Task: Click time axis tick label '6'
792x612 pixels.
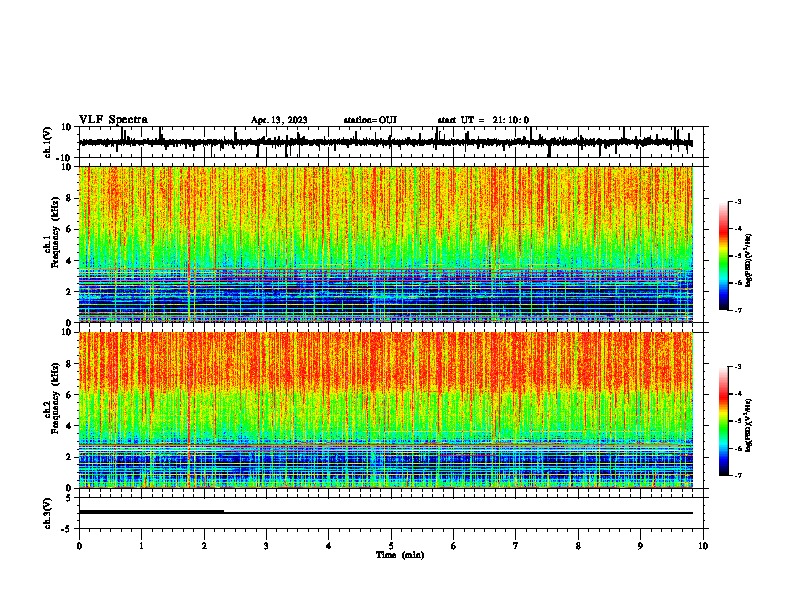Action: (454, 546)
